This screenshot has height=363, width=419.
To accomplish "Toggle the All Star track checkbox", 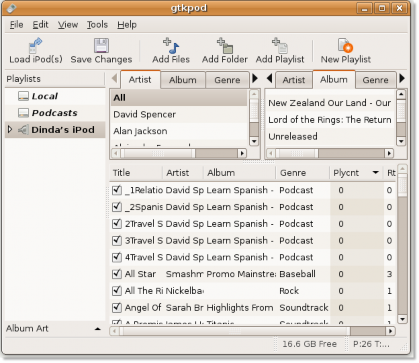I will [117, 274].
